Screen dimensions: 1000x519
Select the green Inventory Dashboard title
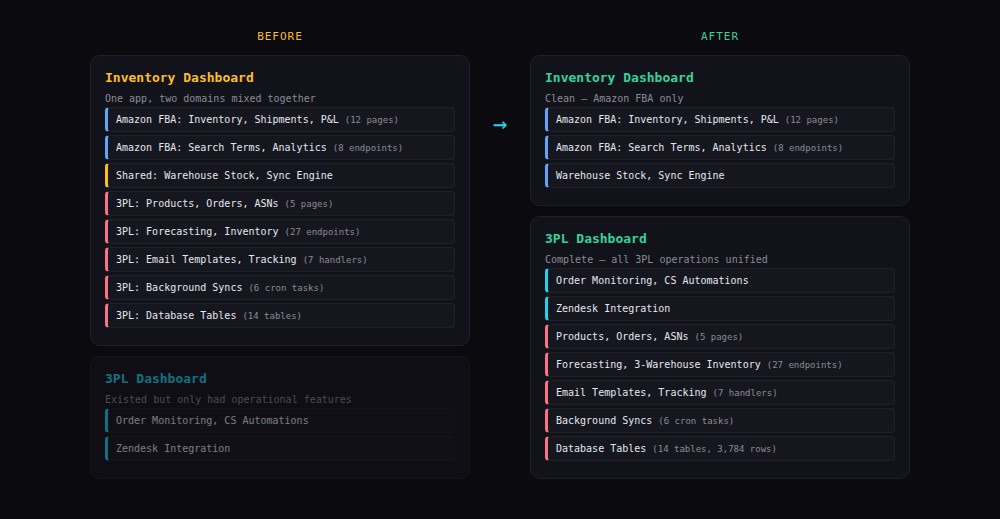coord(619,78)
